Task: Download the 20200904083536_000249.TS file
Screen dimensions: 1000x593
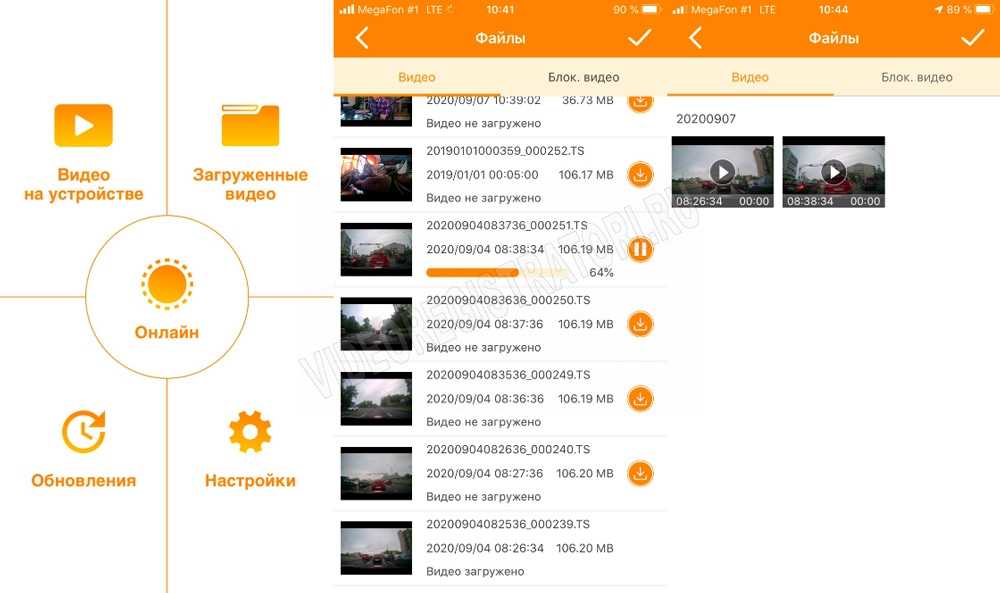Action: pos(640,399)
